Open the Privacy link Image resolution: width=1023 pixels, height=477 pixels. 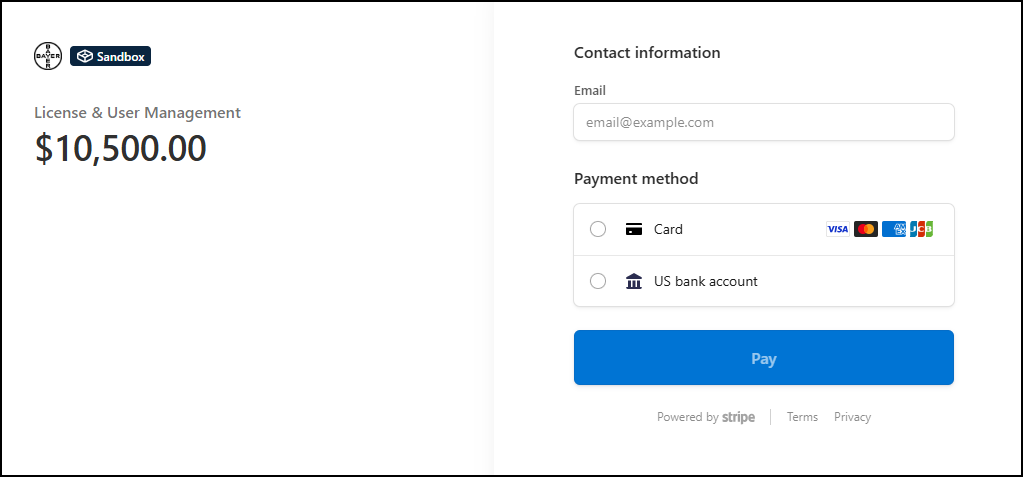[852, 417]
